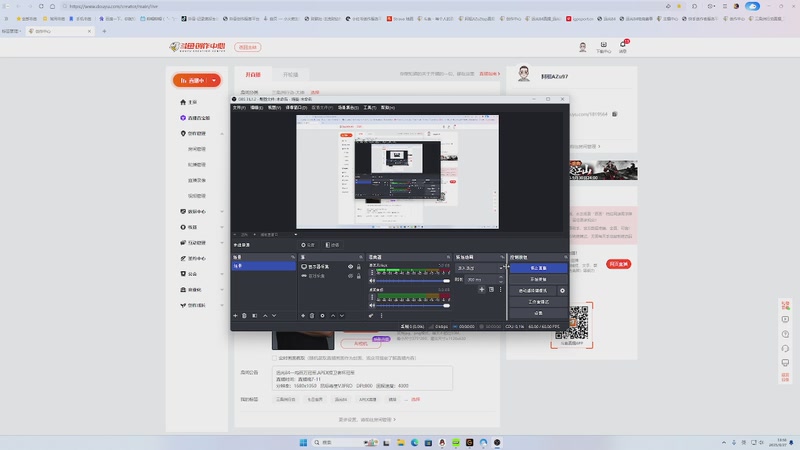The image size is (800, 450).
Task: Click user avatar icon in Douyu header
Action: (583, 47)
